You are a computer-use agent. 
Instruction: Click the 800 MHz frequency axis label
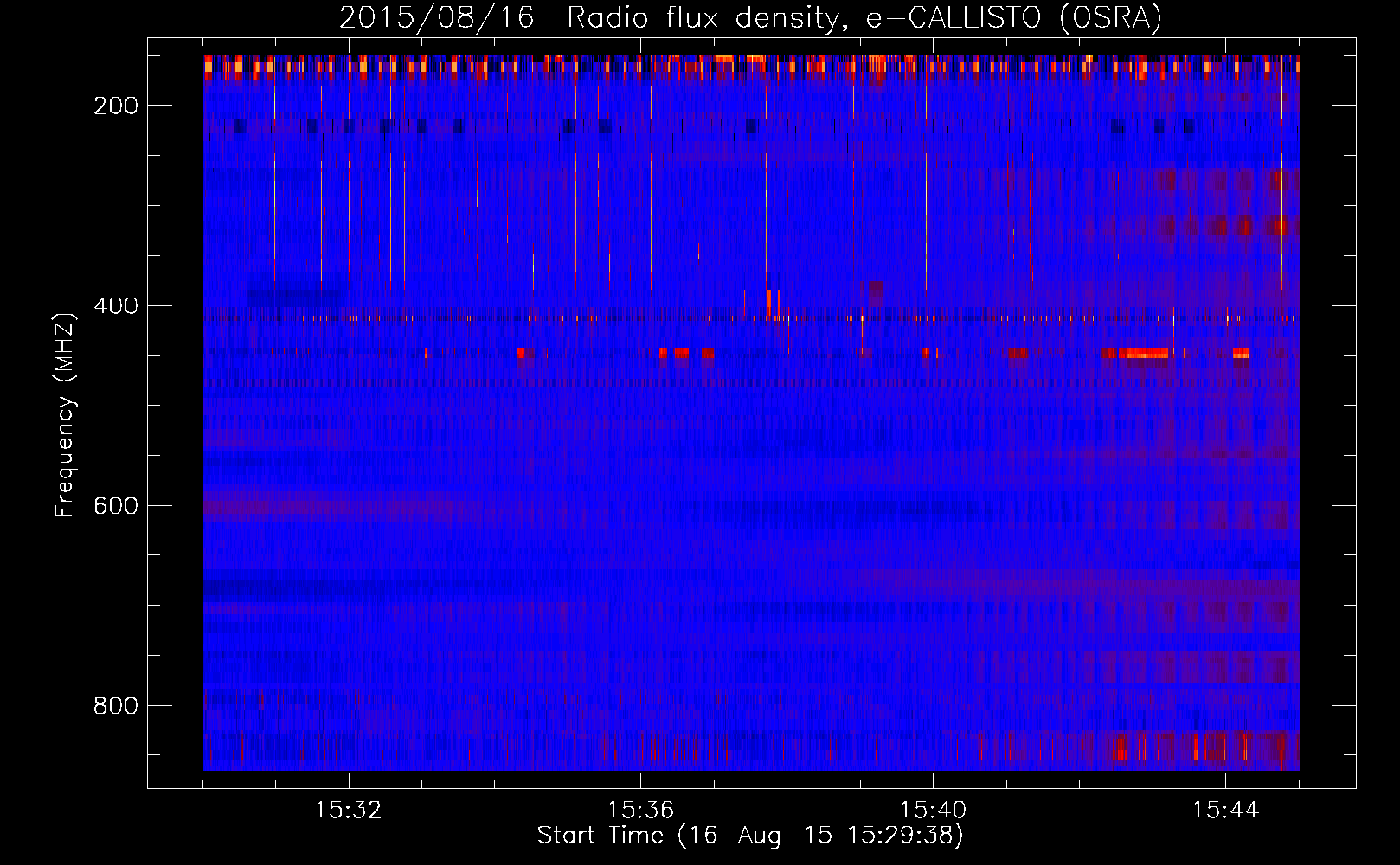point(115,706)
